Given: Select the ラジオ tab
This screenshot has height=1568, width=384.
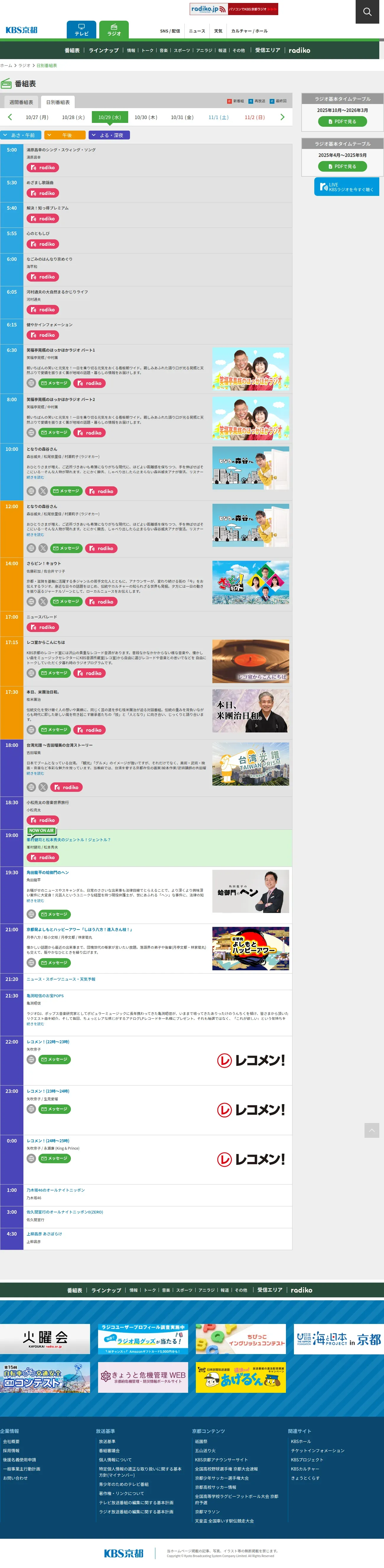Looking at the screenshot, I should coord(114,30).
